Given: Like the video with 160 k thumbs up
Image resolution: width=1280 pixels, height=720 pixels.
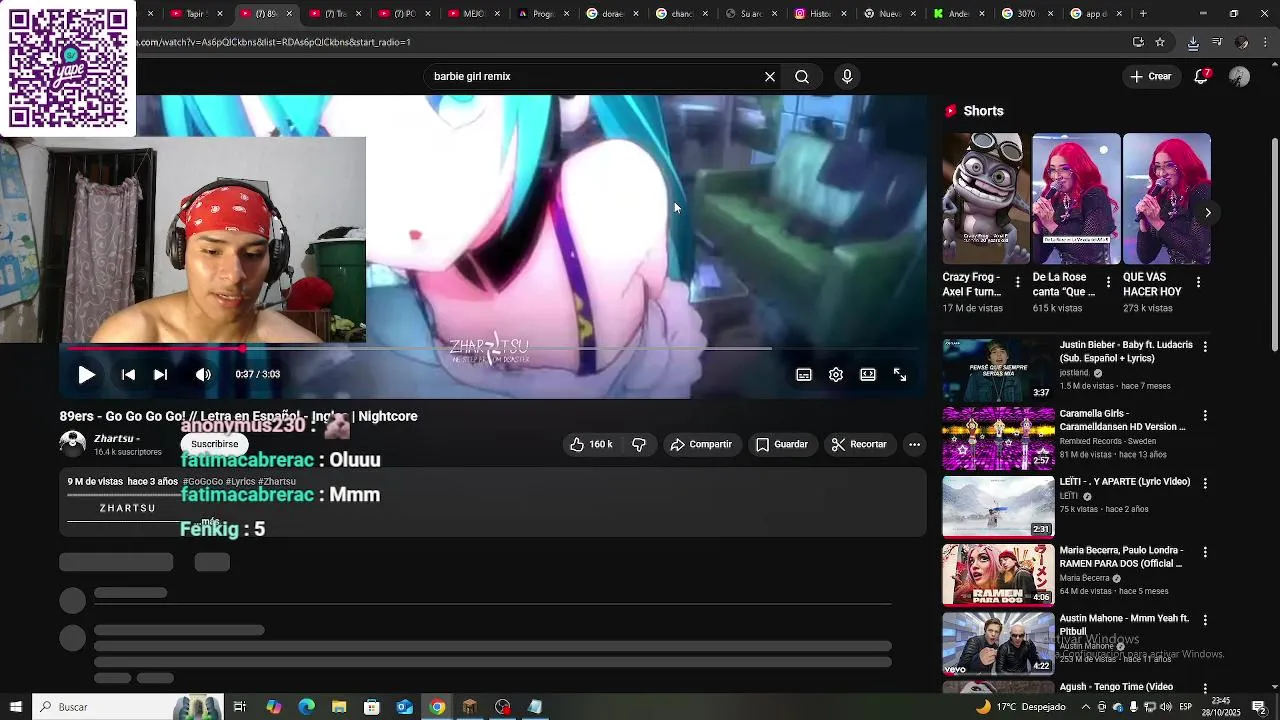Looking at the screenshot, I should 590,444.
